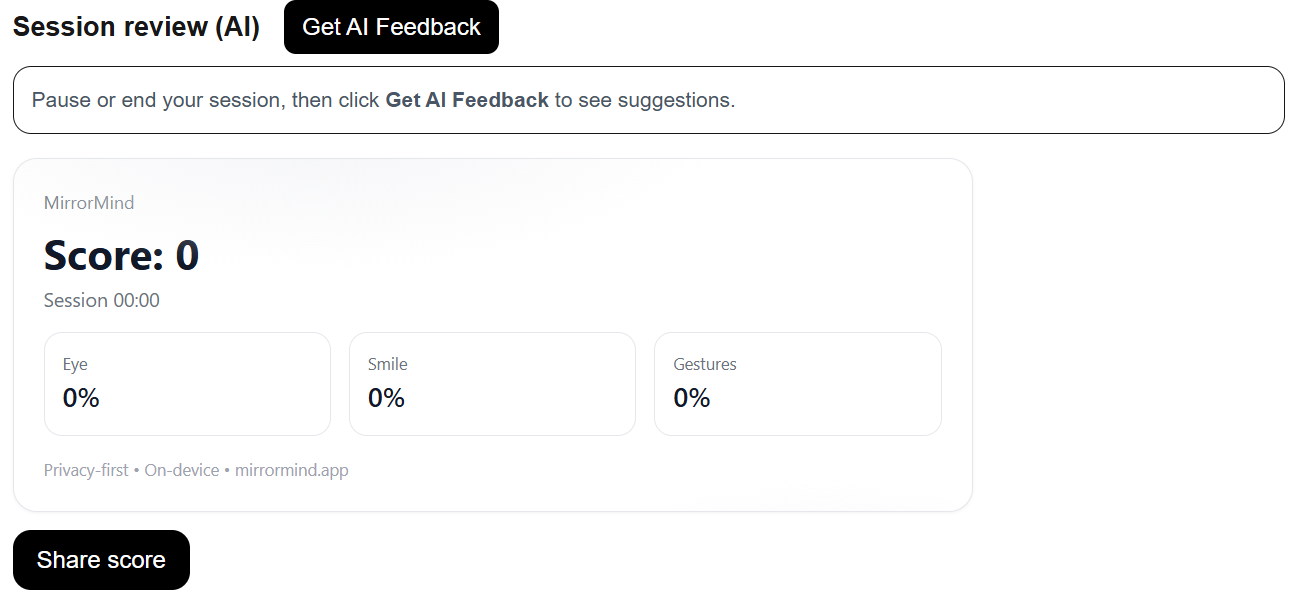This screenshot has height=601, width=1296.
Task: Click the Get AI Feedback button
Action: tap(391, 27)
